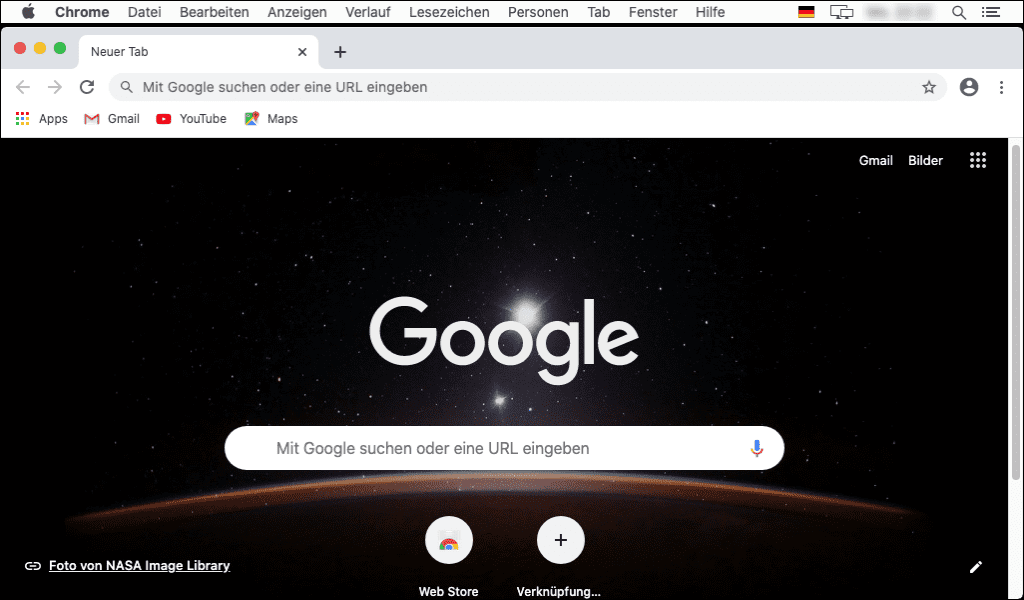Click the German flag input source icon
The width and height of the screenshot is (1024, 600).
(807, 12)
